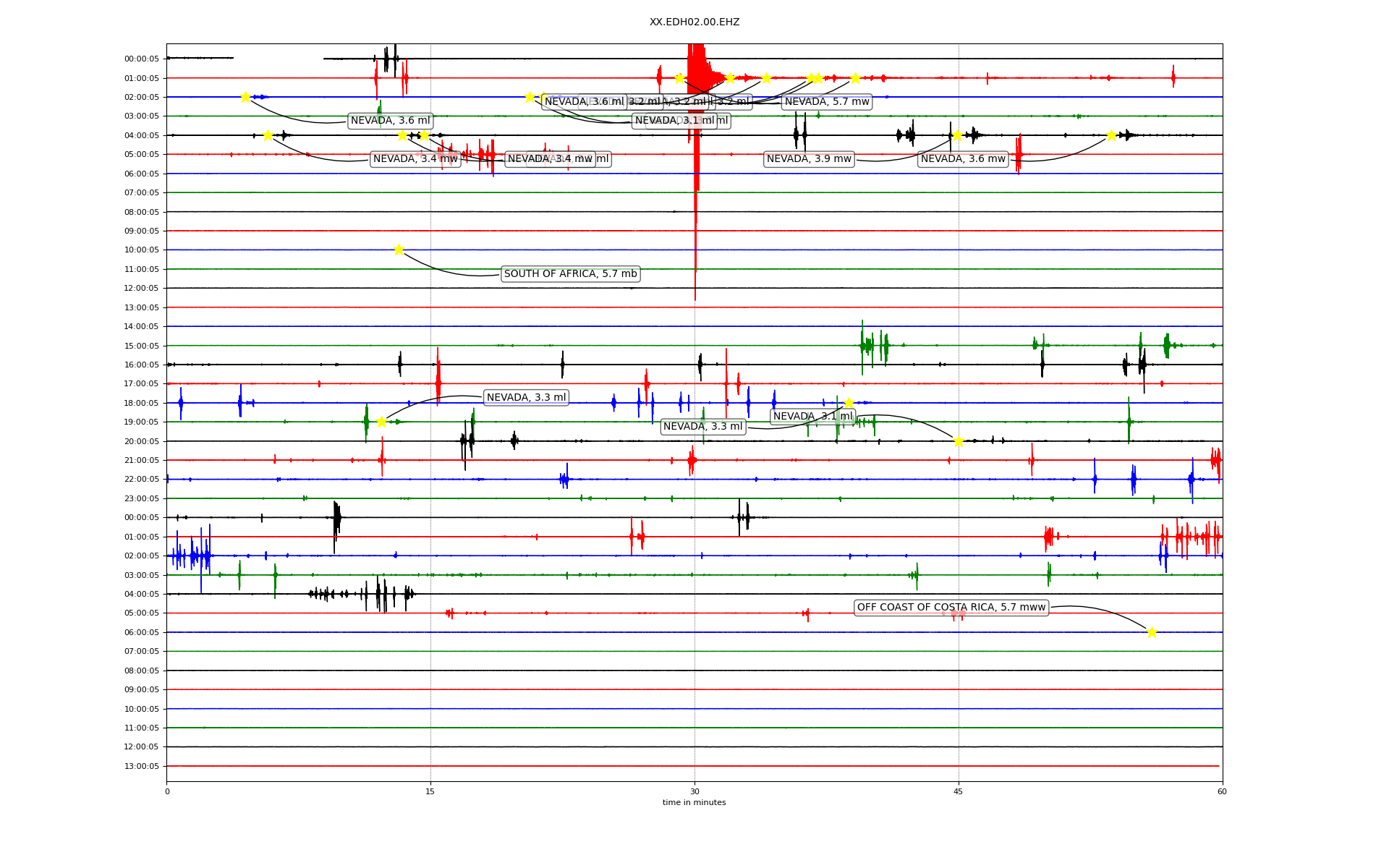The width and height of the screenshot is (1389, 868).
Task: Click the South of Africa earthquake star marker
Action: [399, 250]
